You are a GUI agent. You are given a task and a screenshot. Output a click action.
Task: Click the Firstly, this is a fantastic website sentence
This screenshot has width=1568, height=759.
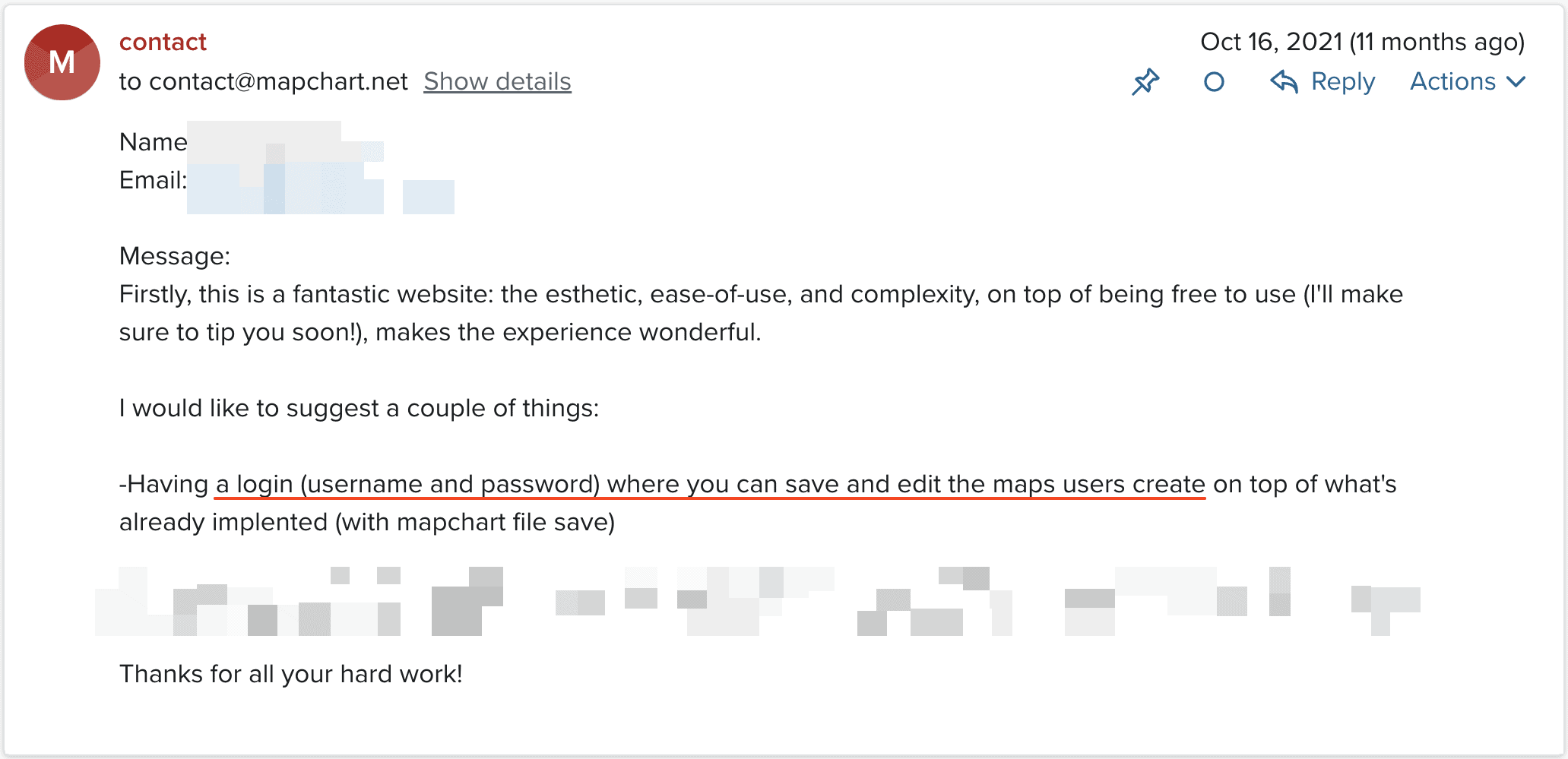[761, 313]
